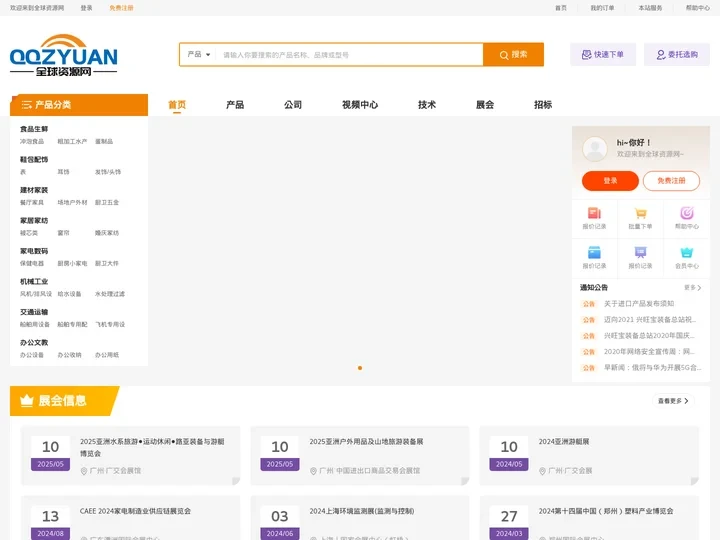Focus the product name search input field
The image size is (720, 540).
[349, 55]
